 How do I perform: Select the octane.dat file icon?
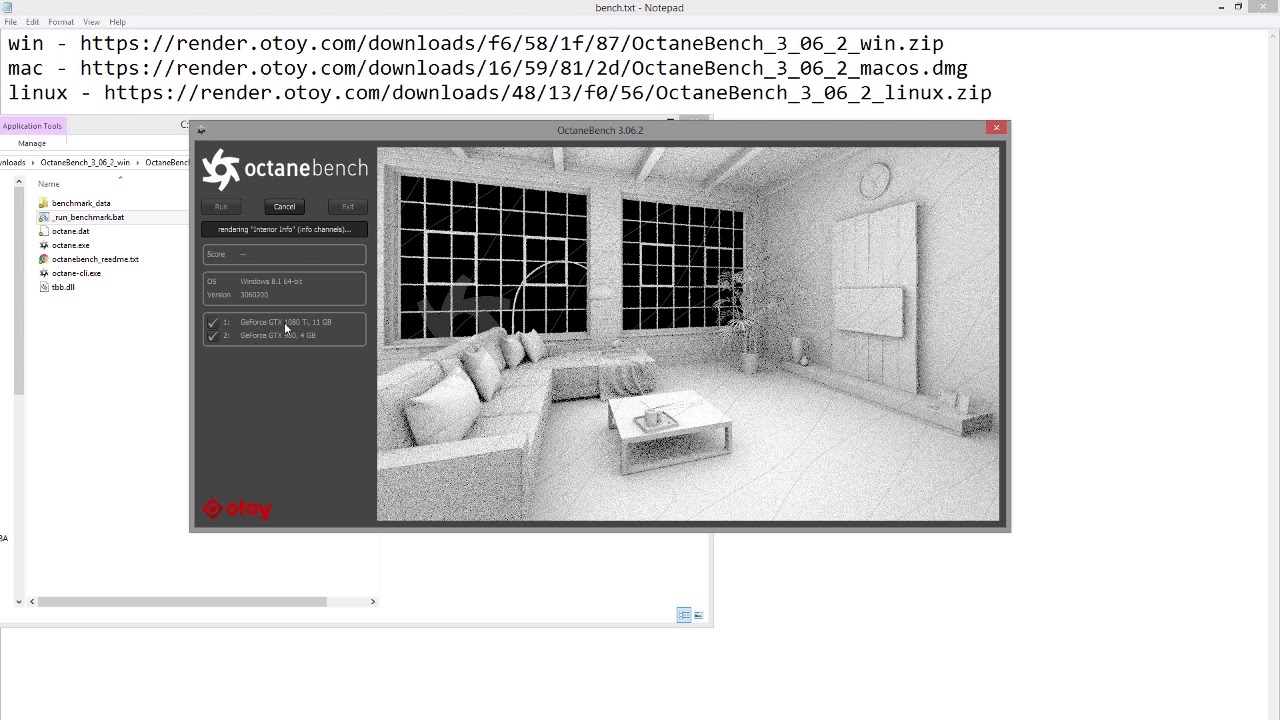click(x=43, y=231)
